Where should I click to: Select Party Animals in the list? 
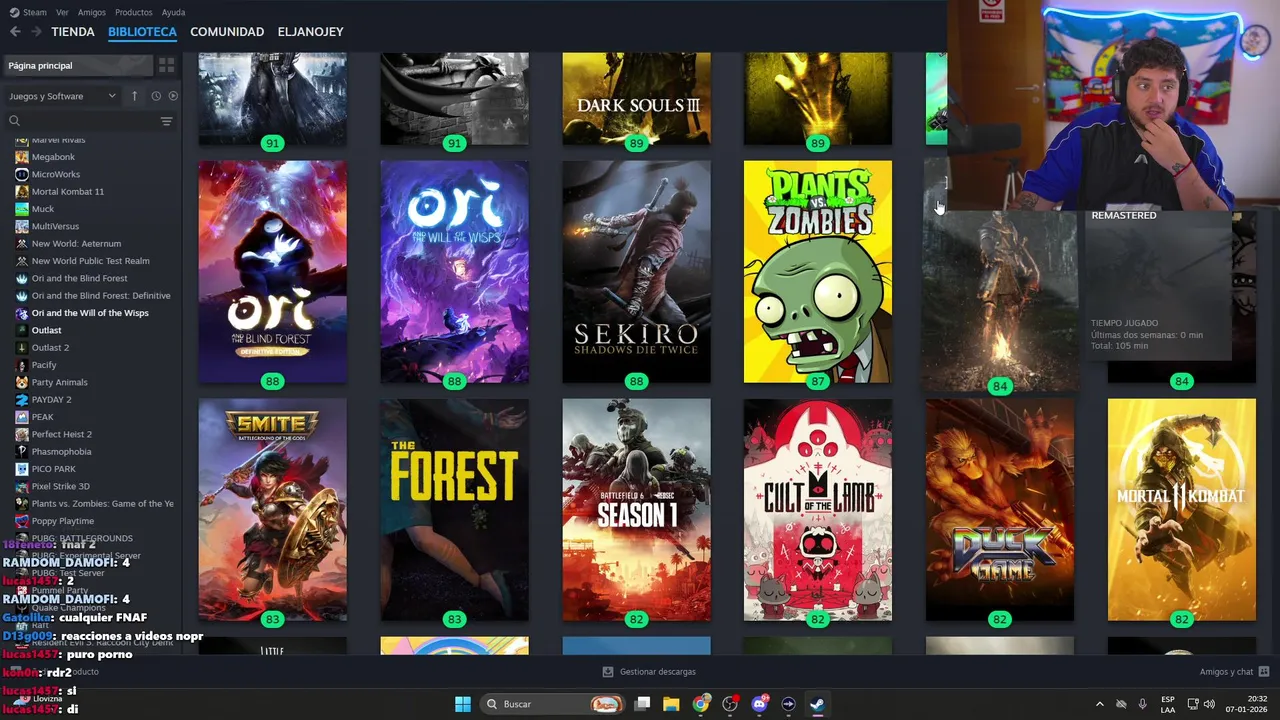[x=59, y=382]
